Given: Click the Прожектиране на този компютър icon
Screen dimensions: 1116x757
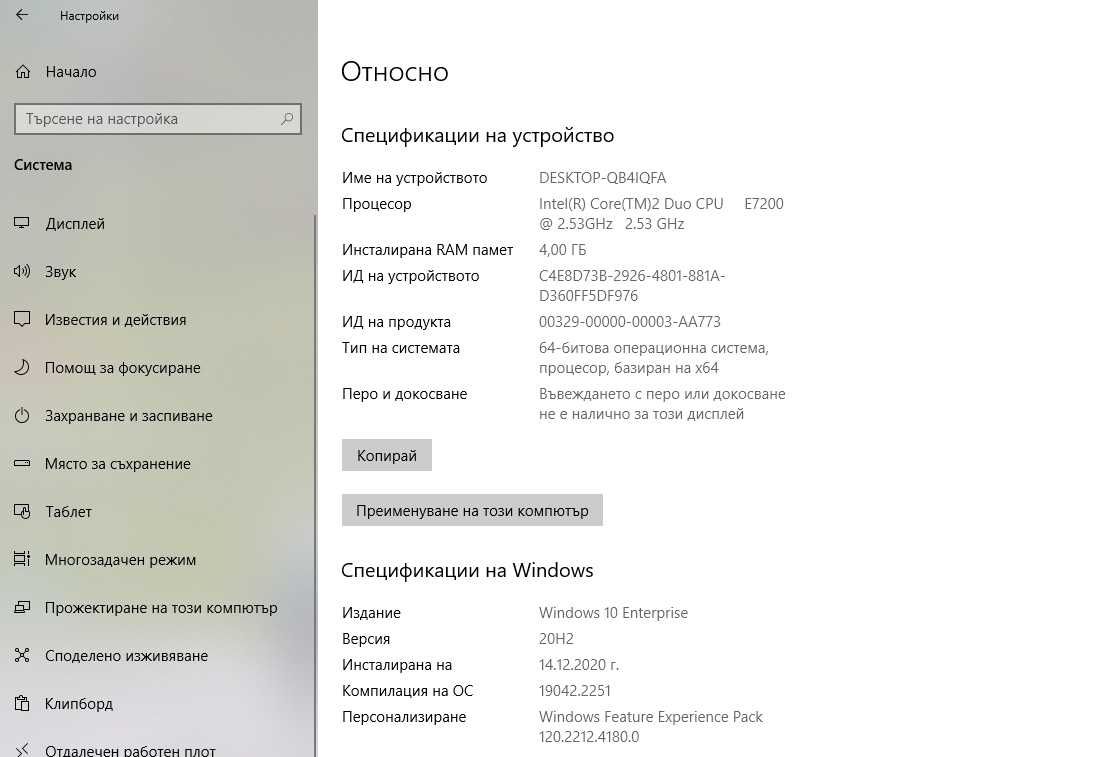Looking at the screenshot, I should (22, 608).
